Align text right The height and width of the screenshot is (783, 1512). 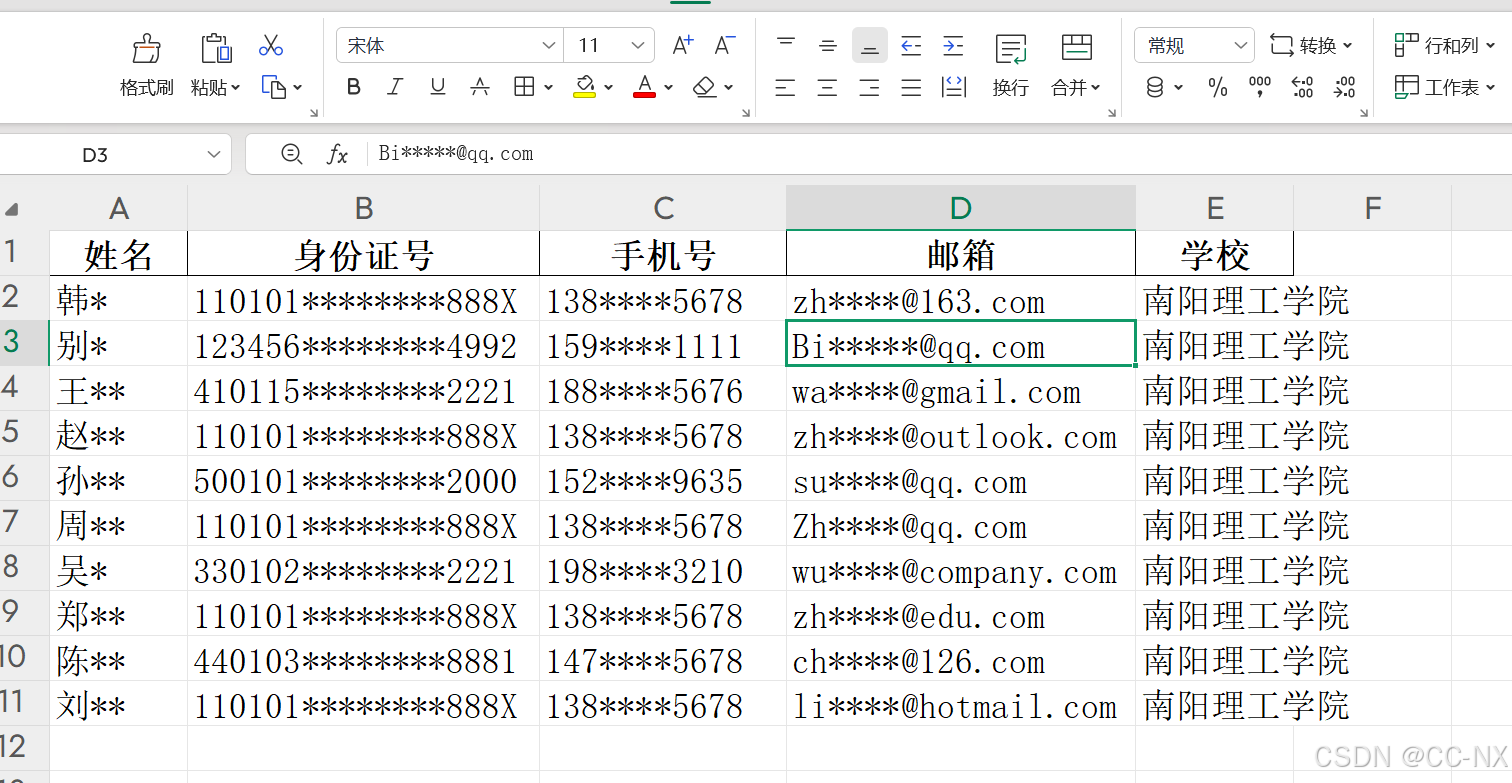pyautogui.click(x=870, y=88)
